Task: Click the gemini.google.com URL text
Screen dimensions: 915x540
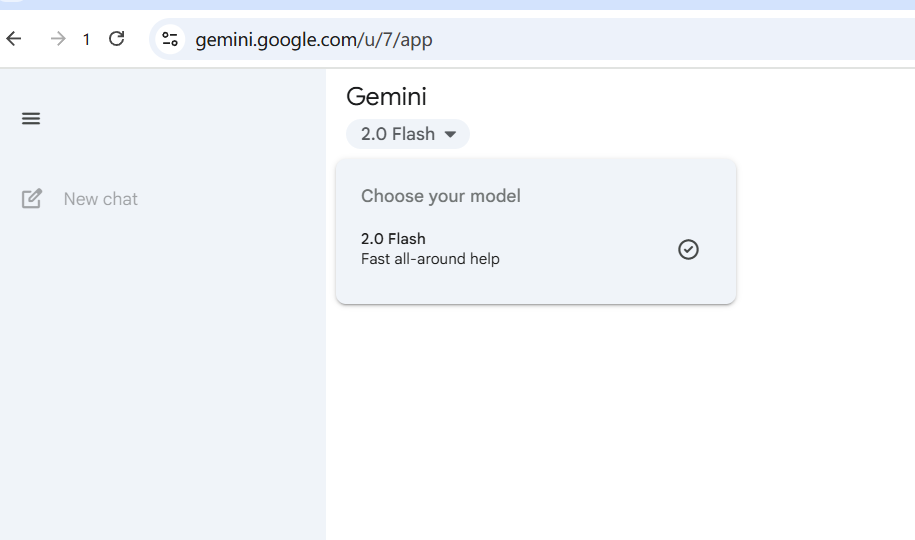Action: [x=314, y=40]
